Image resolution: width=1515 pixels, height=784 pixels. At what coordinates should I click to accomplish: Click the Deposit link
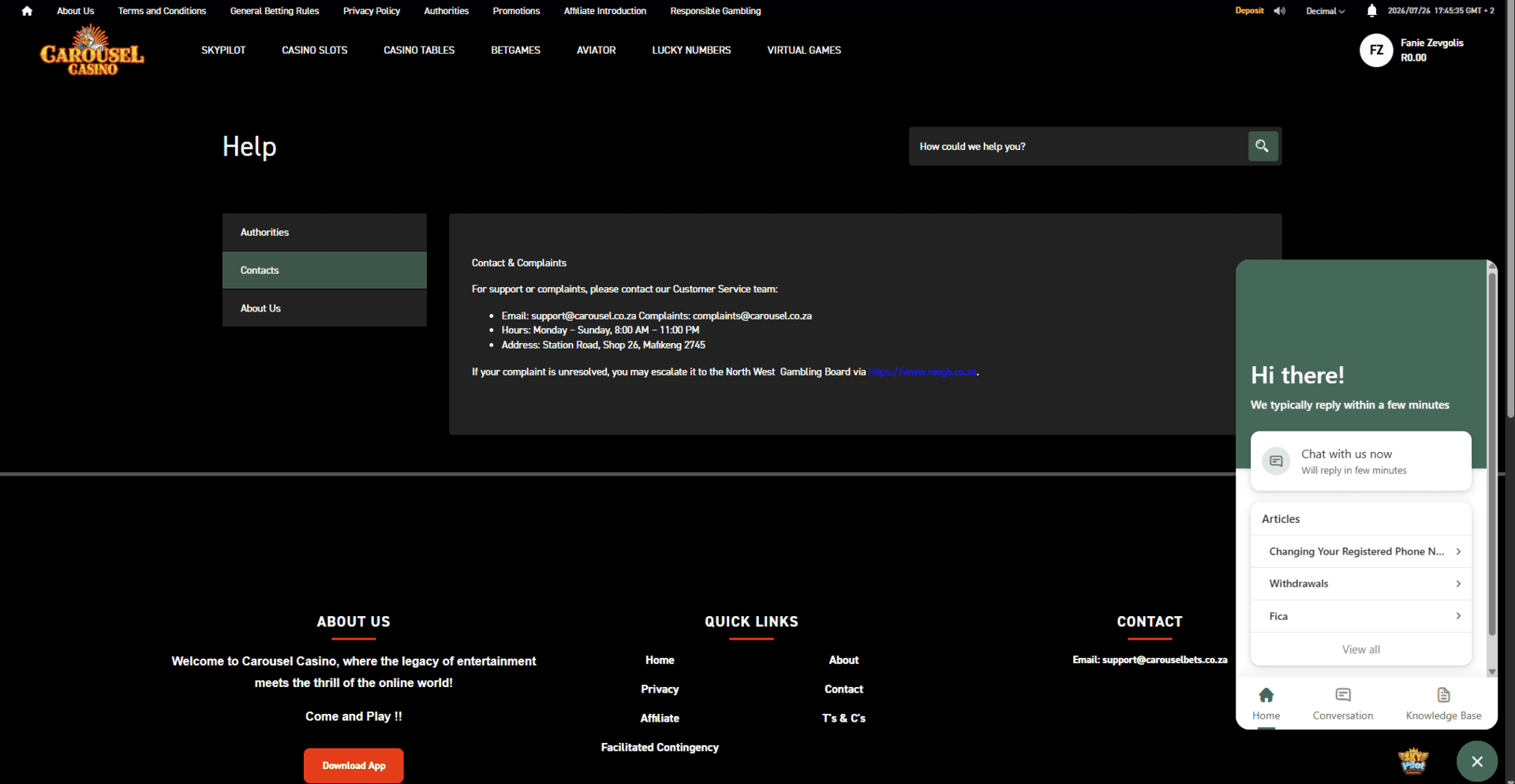pos(1249,11)
